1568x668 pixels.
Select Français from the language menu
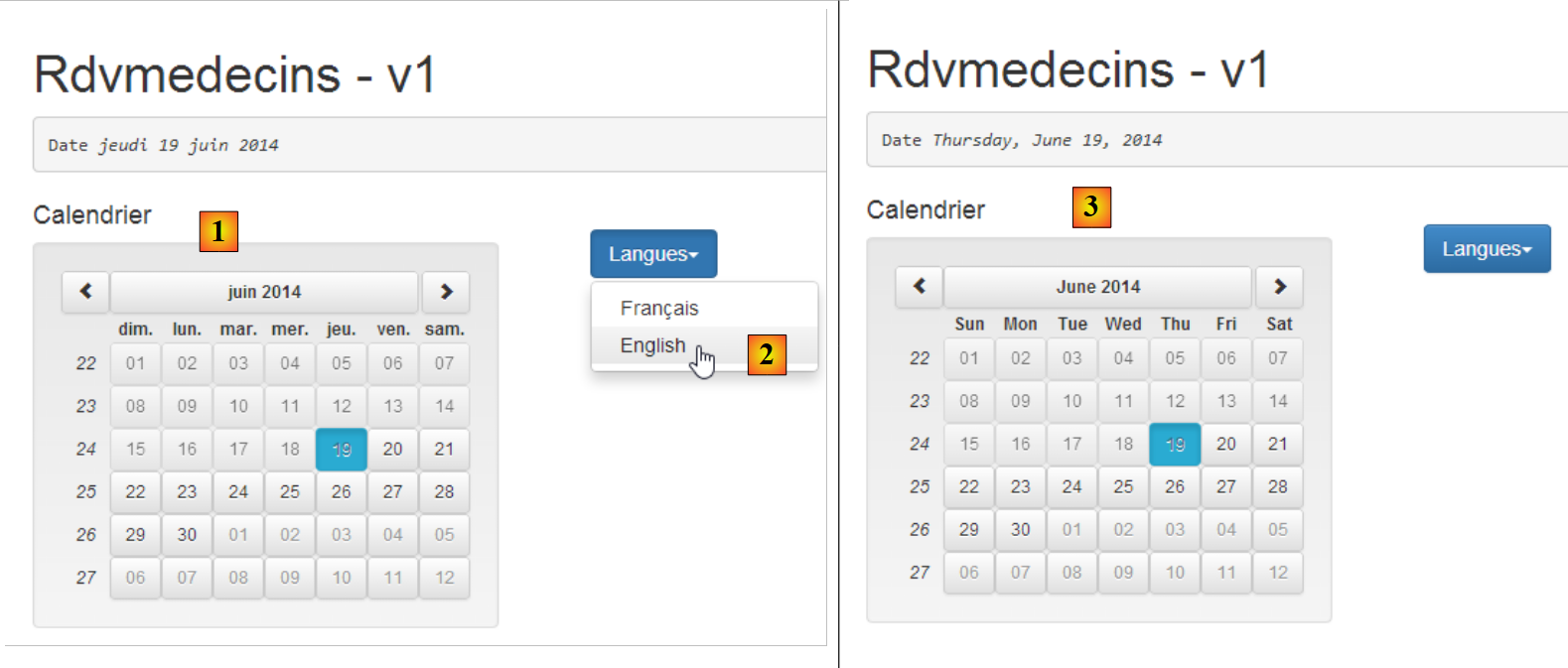tap(659, 309)
